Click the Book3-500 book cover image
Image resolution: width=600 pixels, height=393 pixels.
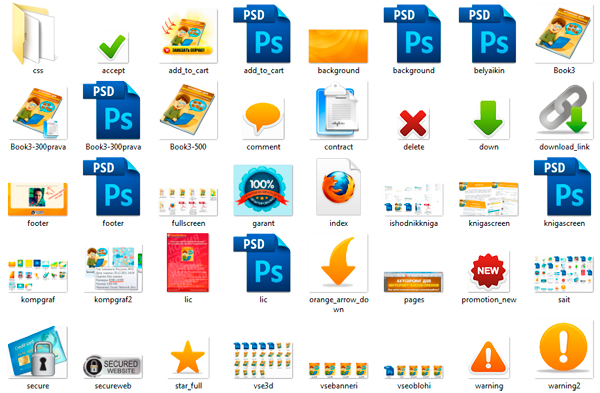pyautogui.click(x=188, y=111)
